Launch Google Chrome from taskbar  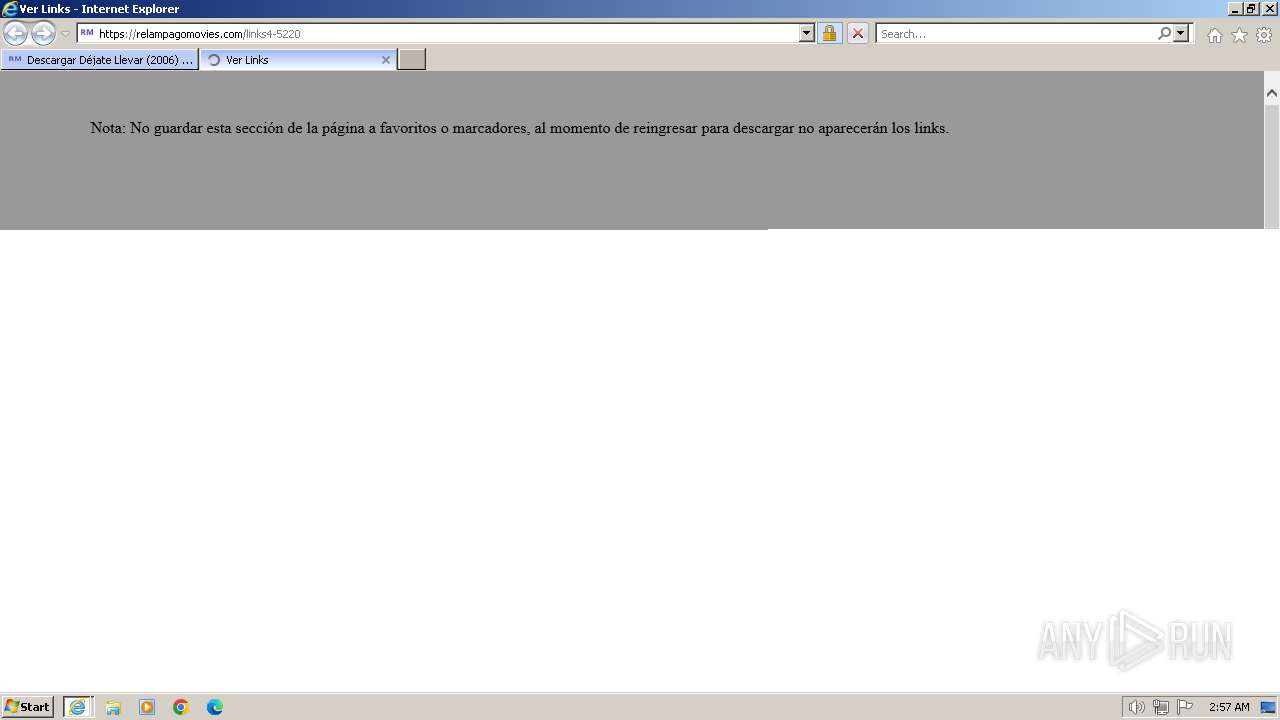pos(181,707)
